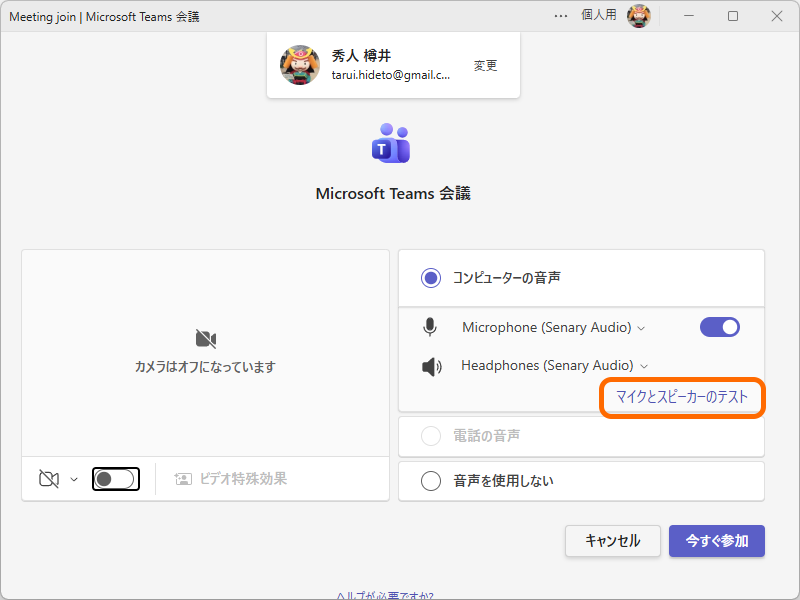The height and width of the screenshot is (600, 800).
Task: Toggle the microphone switch off
Action: click(x=719, y=327)
